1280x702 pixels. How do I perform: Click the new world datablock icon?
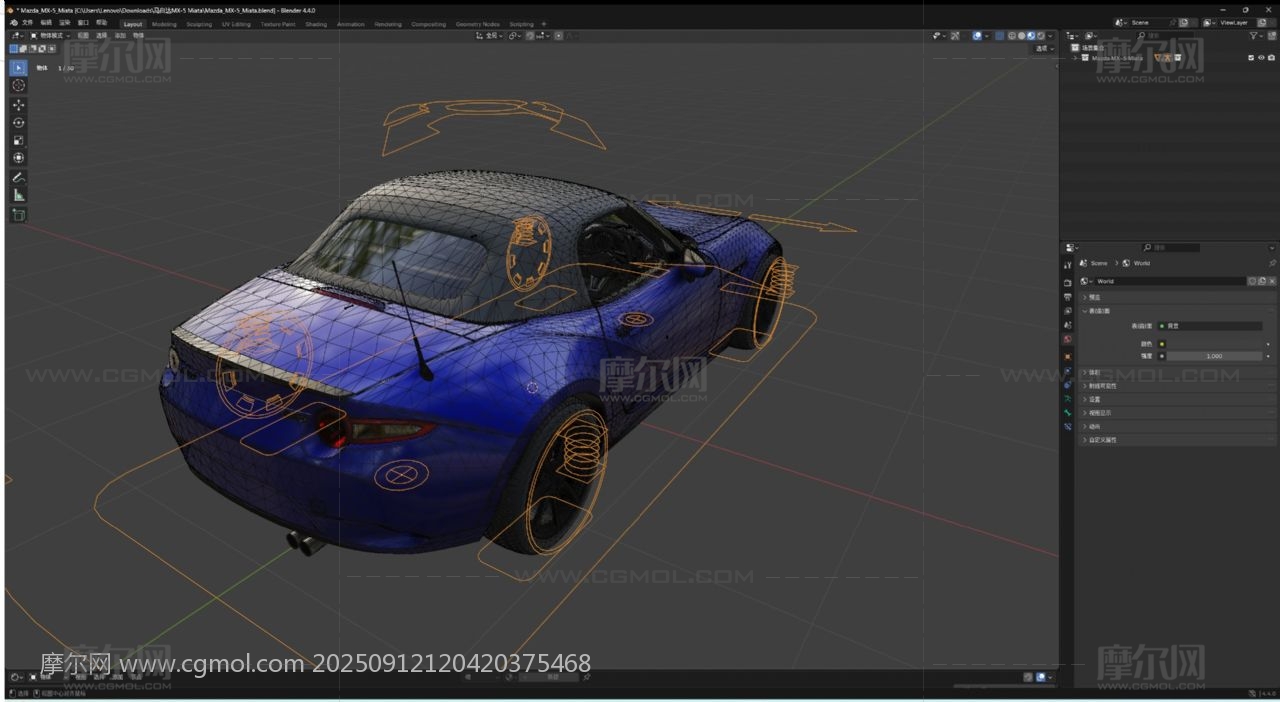(x=1262, y=281)
